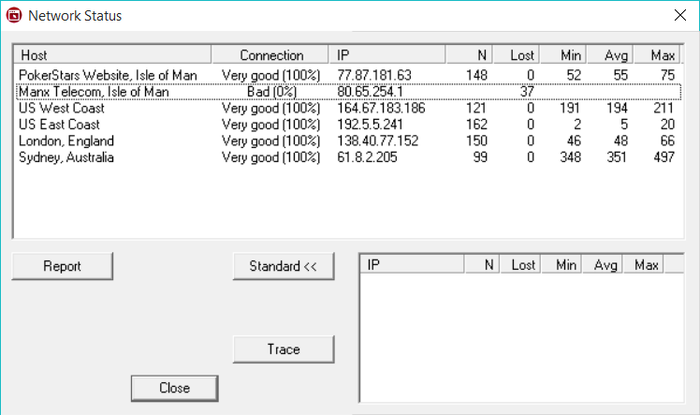The width and height of the screenshot is (700, 415).
Task: Click the N header in trace panel
Action: pyautogui.click(x=482, y=265)
